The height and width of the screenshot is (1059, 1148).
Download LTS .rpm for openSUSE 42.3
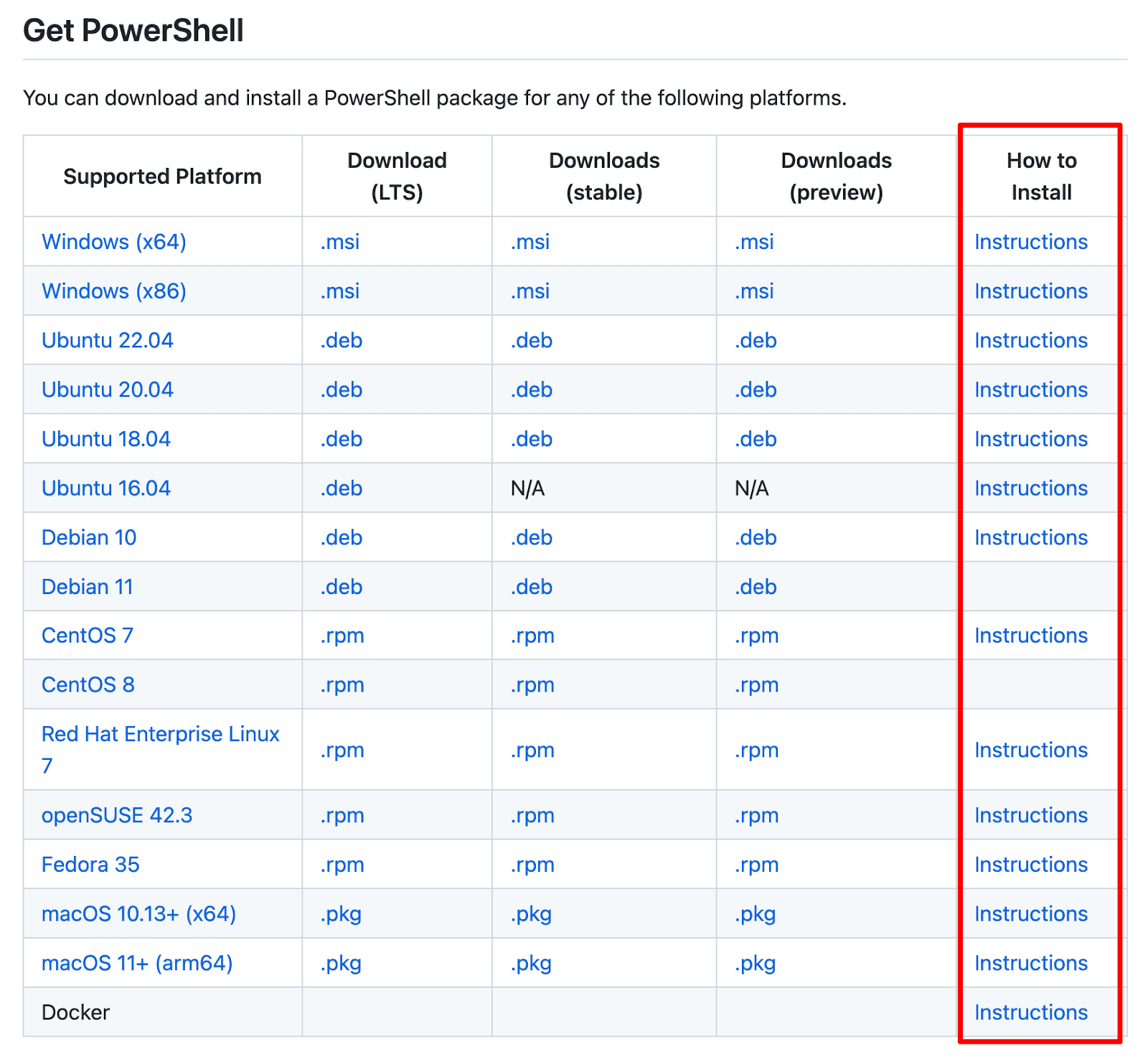point(342,816)
